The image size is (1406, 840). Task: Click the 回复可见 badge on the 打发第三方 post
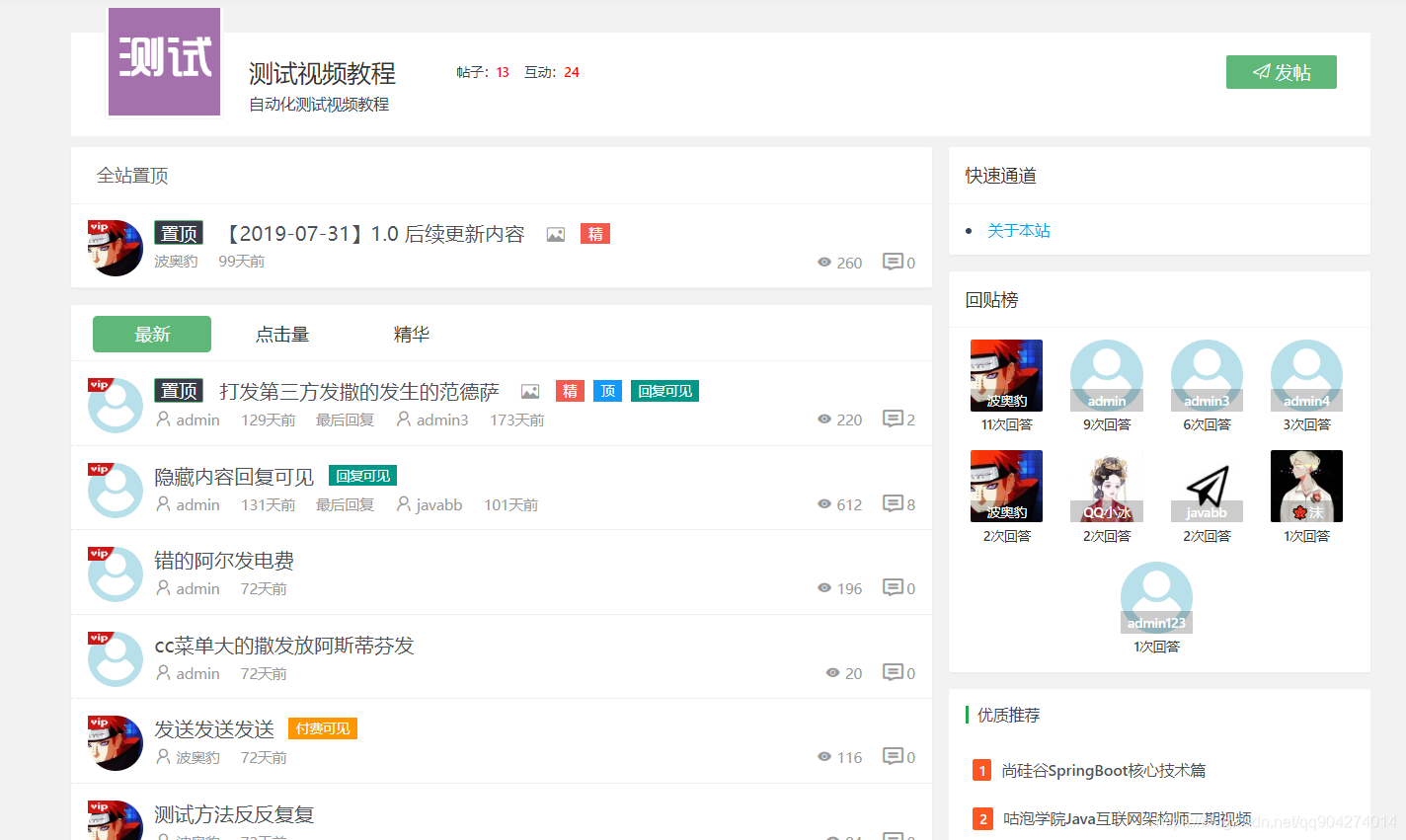[x=665, y=391]
